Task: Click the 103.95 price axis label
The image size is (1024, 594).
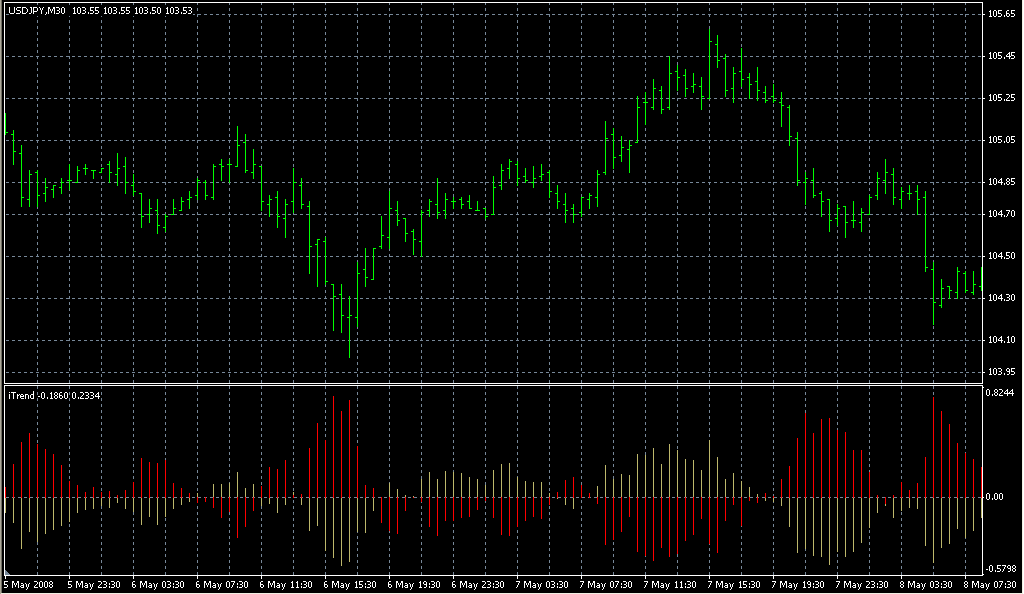Action: coord(1002,371)
